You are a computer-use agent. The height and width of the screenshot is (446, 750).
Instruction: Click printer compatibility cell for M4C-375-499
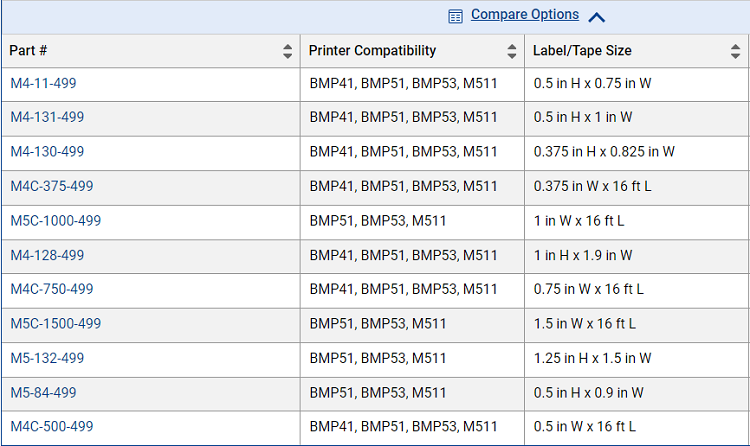(x=412, y=188)
